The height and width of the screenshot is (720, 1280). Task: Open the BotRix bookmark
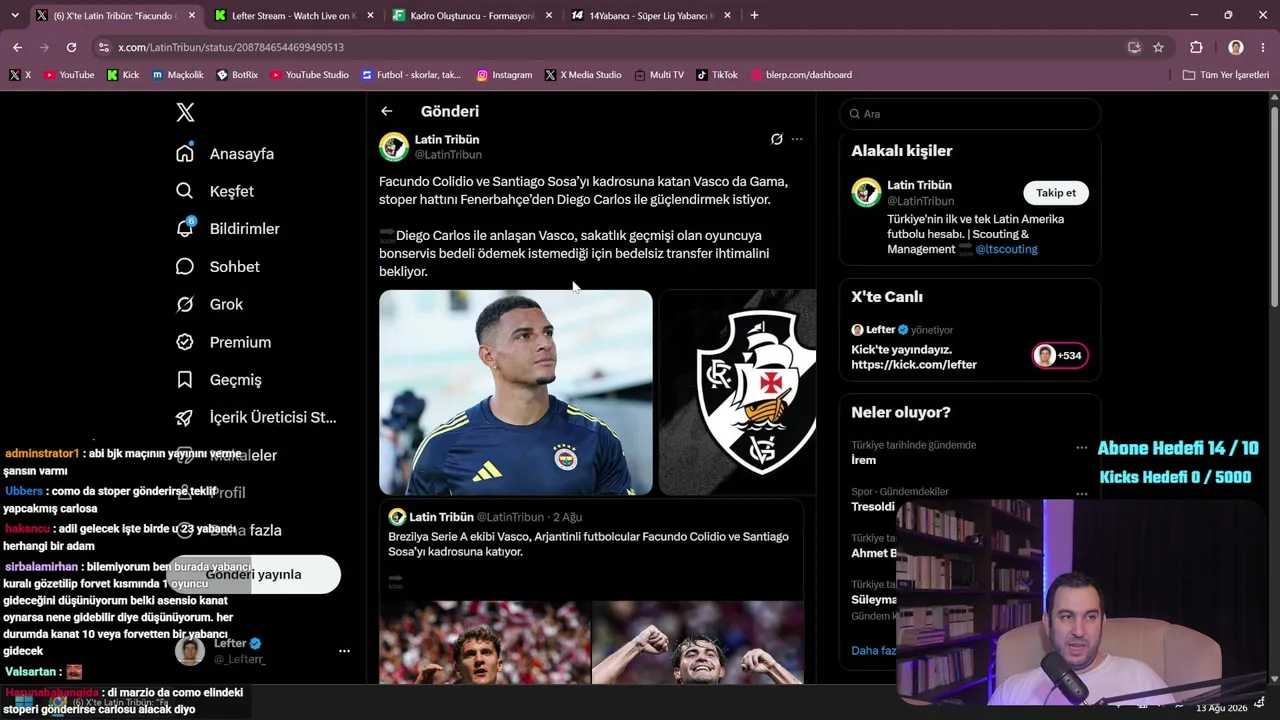237,75
